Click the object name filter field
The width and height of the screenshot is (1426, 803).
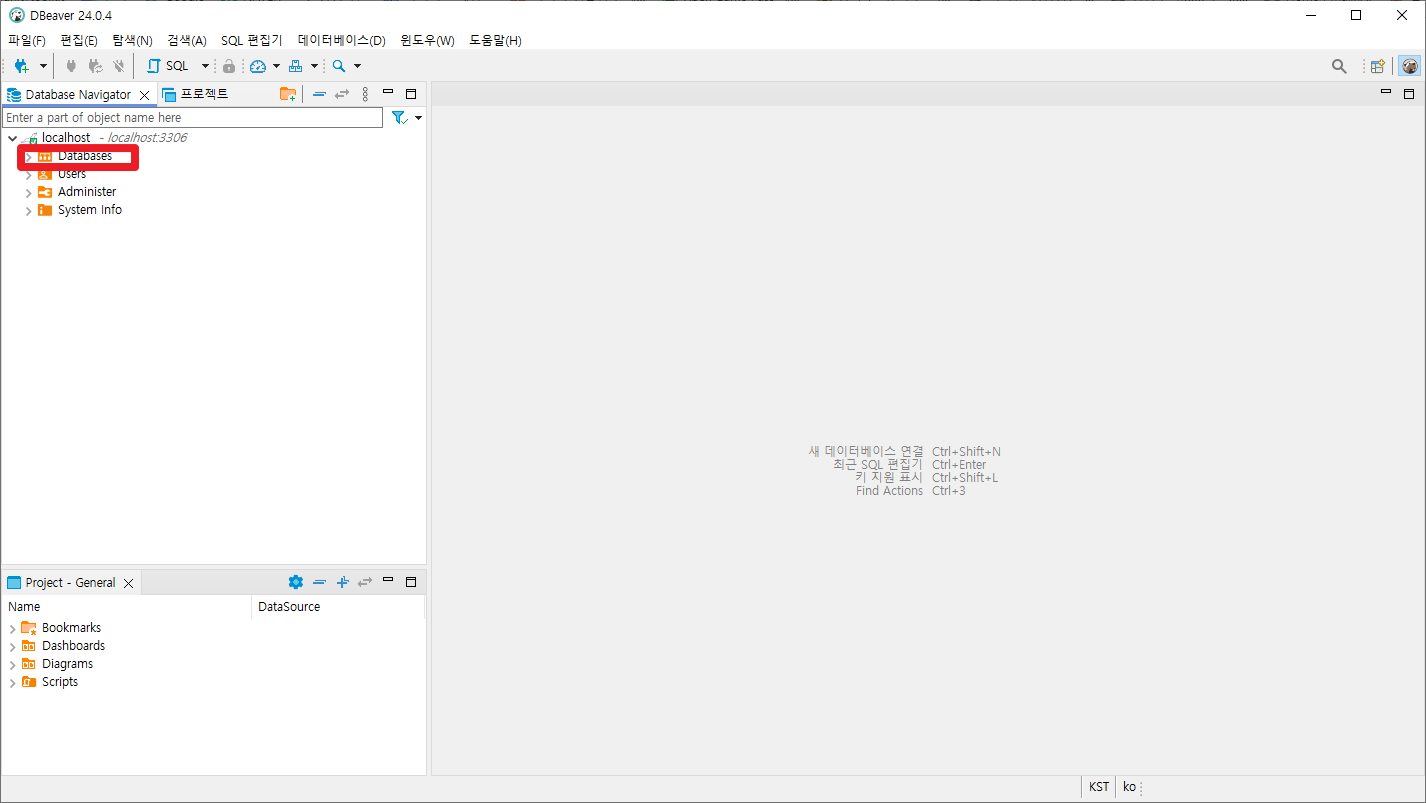pos(192,118)
